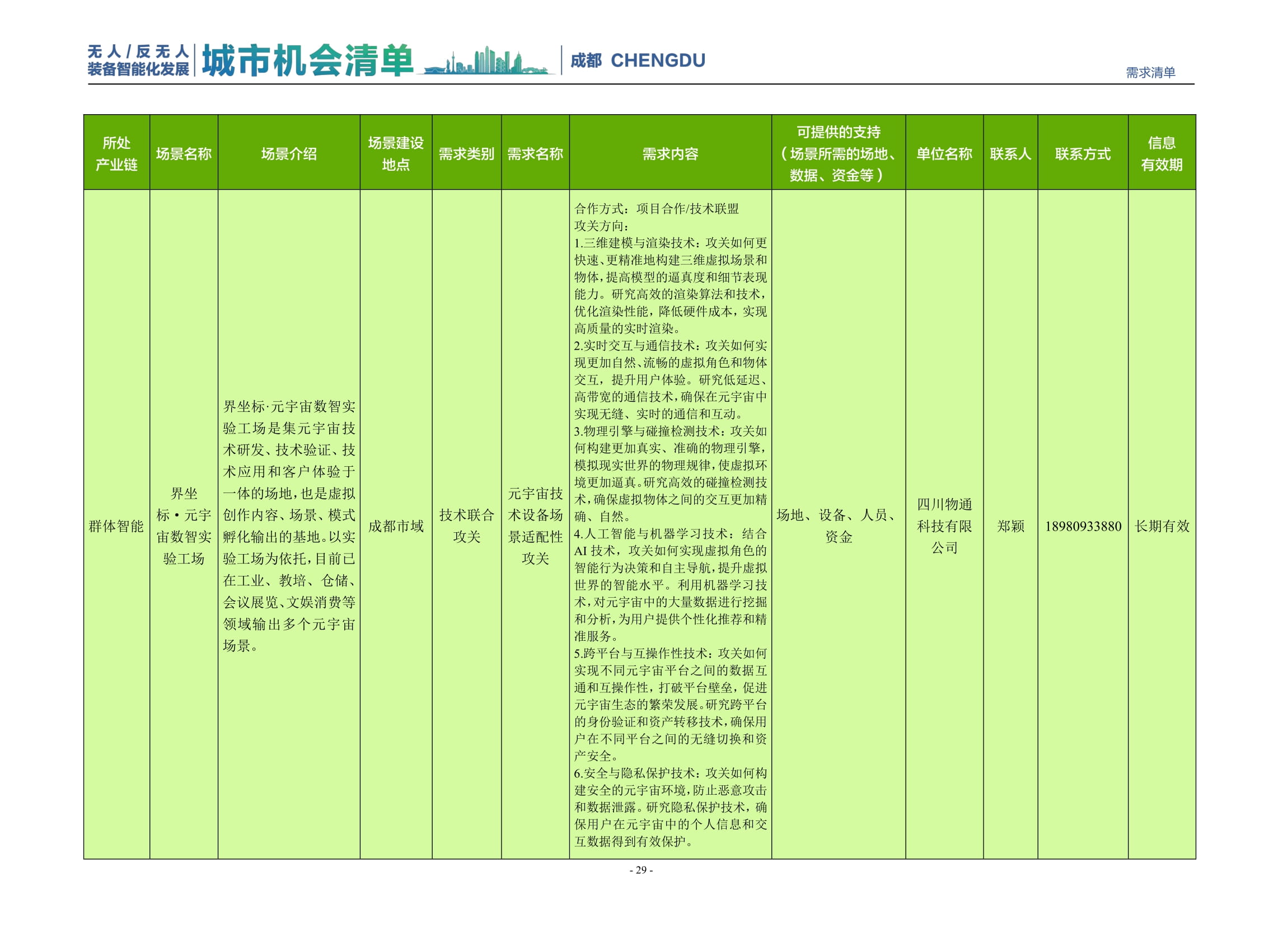Expand the 场景介绍 column header

(x=287, y=154)
